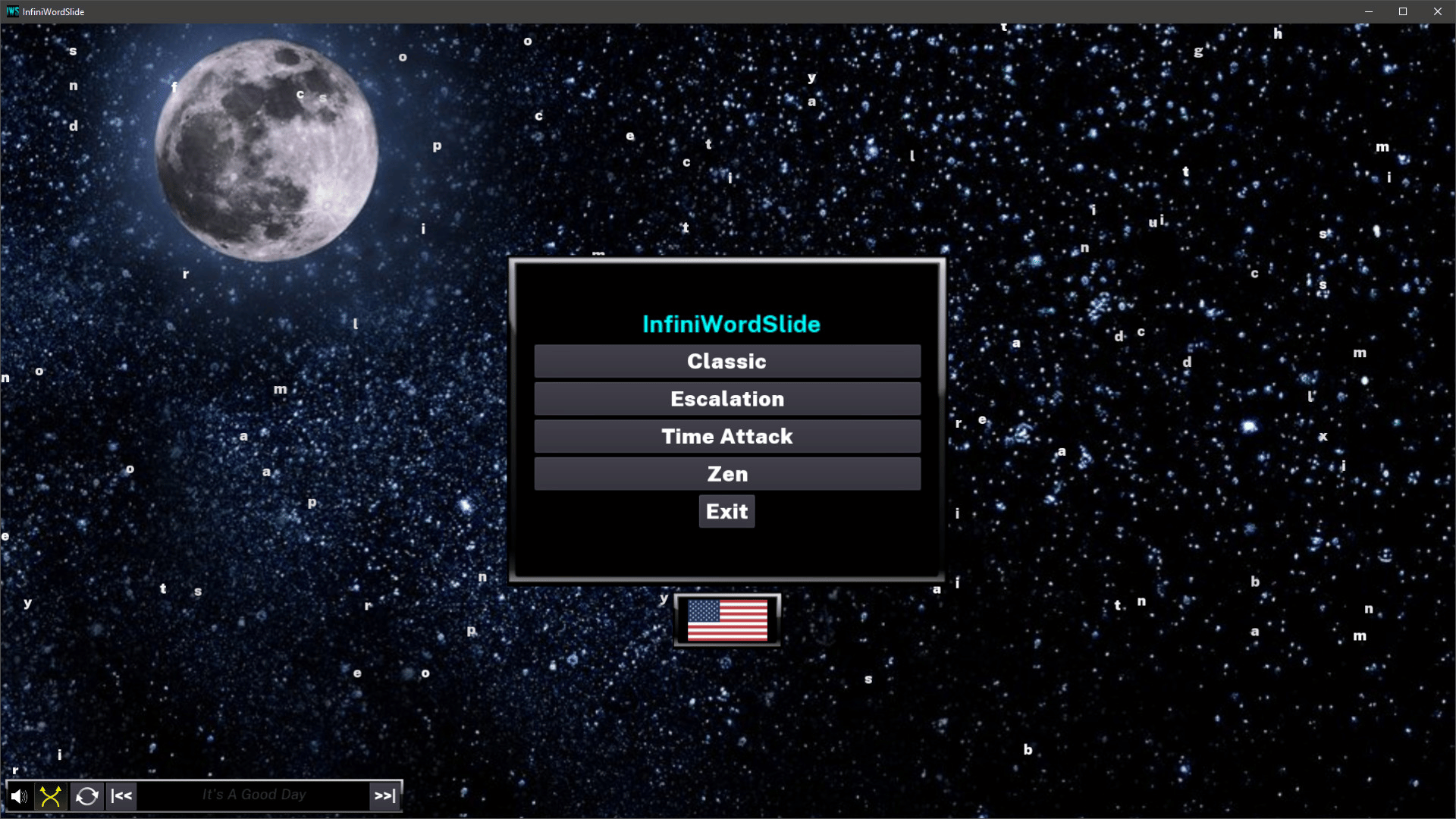This screenshot has width=1456, height=819.
Task: Click the cyan InfiniWordSlide heading
Action: (x=731, y=325)
